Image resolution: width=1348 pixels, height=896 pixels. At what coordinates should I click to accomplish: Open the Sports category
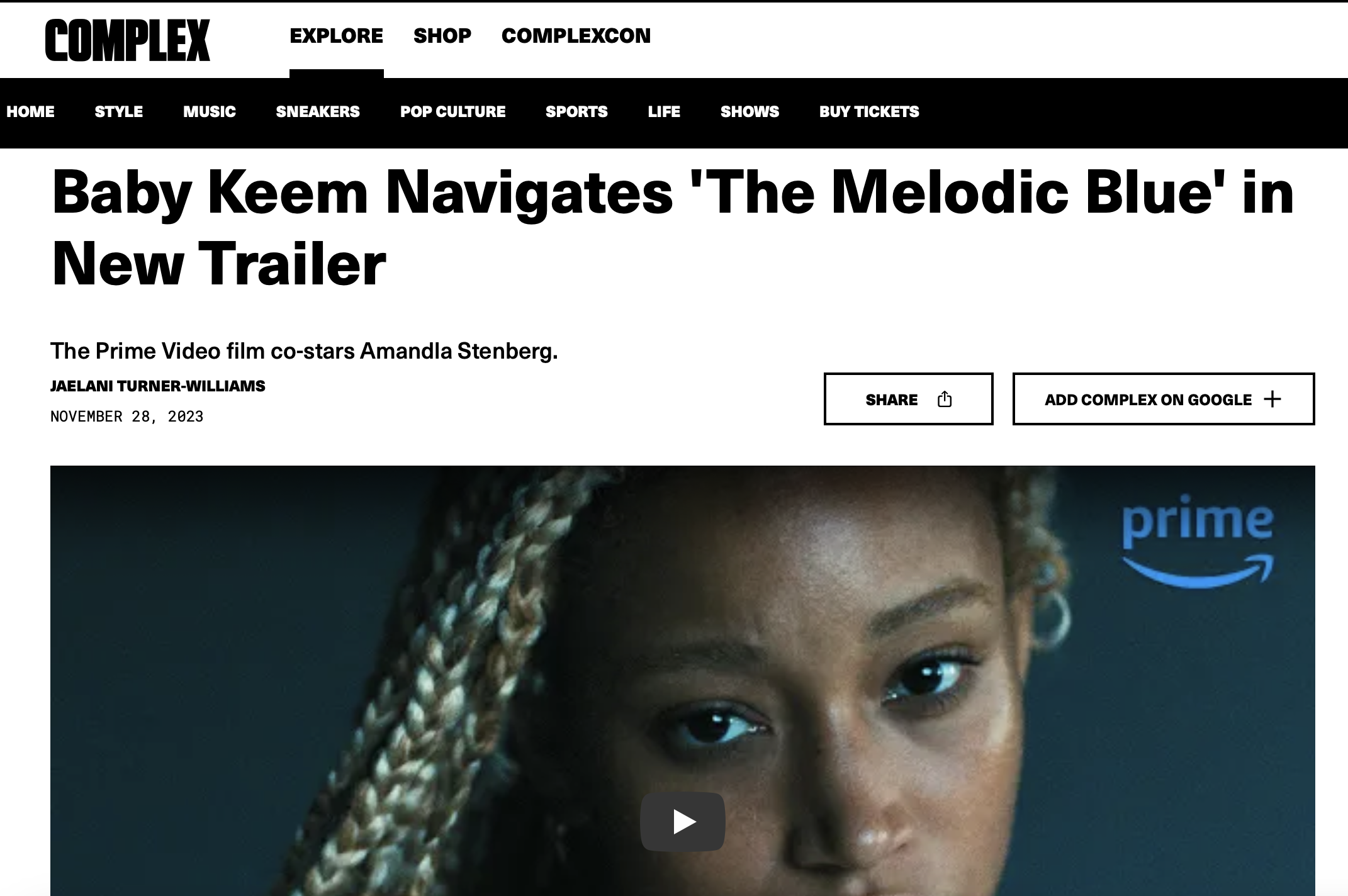pos(576,111)
